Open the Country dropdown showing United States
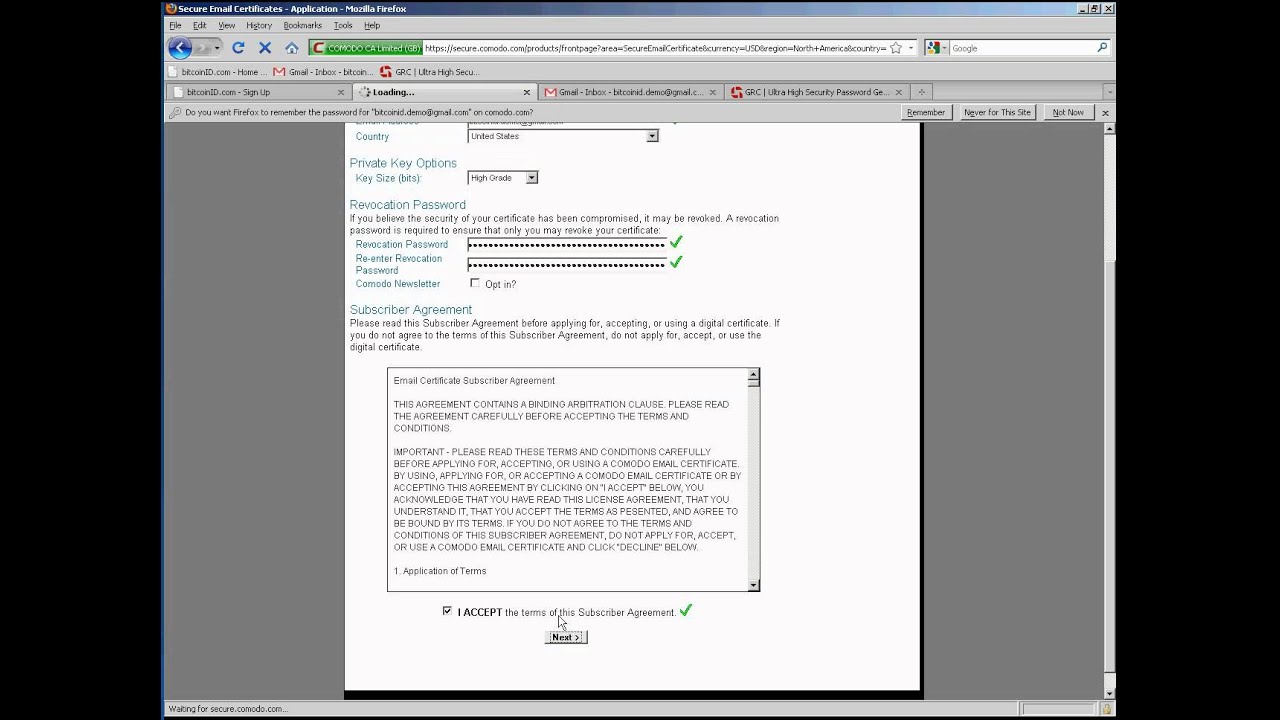 click(563, 136)
